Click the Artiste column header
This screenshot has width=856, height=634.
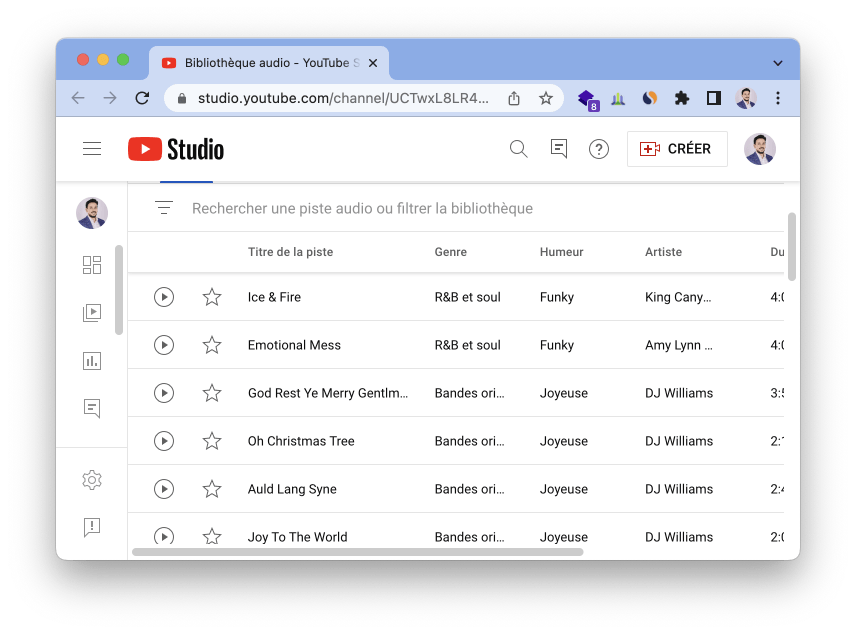pyautogui.click(x=663, y=252)
